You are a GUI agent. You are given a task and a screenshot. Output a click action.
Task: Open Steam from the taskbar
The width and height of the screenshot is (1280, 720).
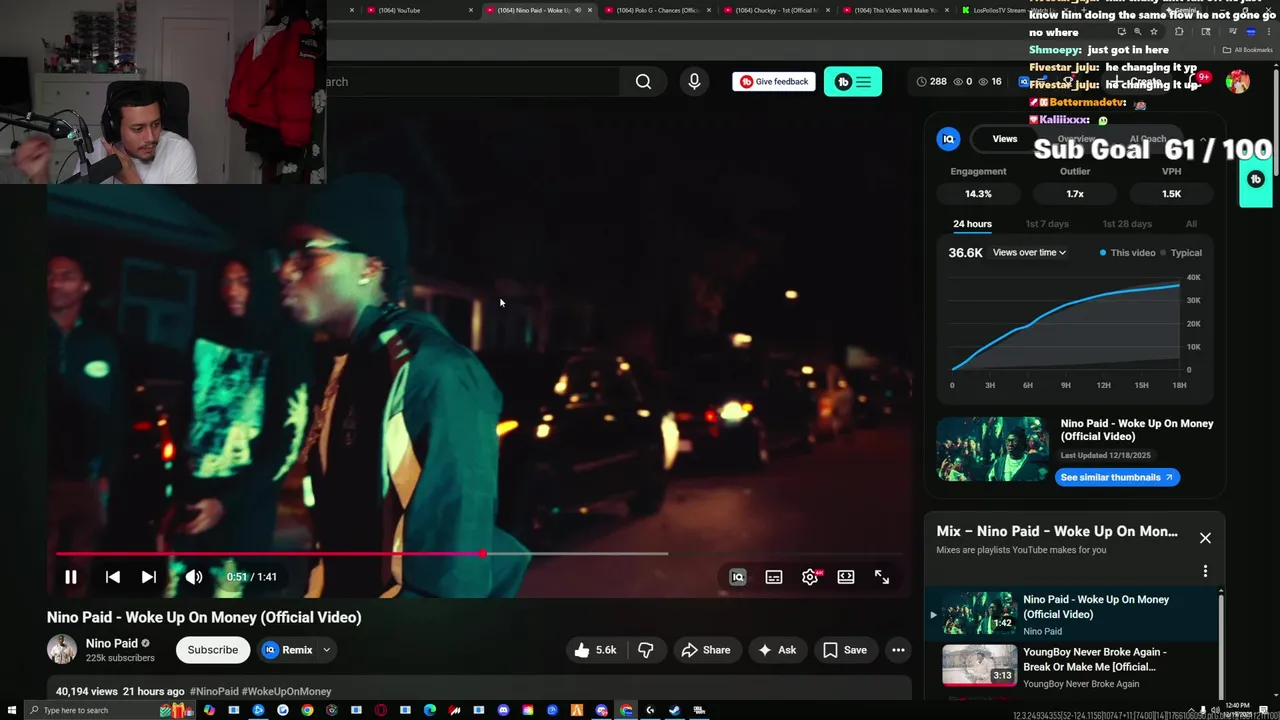click(674, 711)
